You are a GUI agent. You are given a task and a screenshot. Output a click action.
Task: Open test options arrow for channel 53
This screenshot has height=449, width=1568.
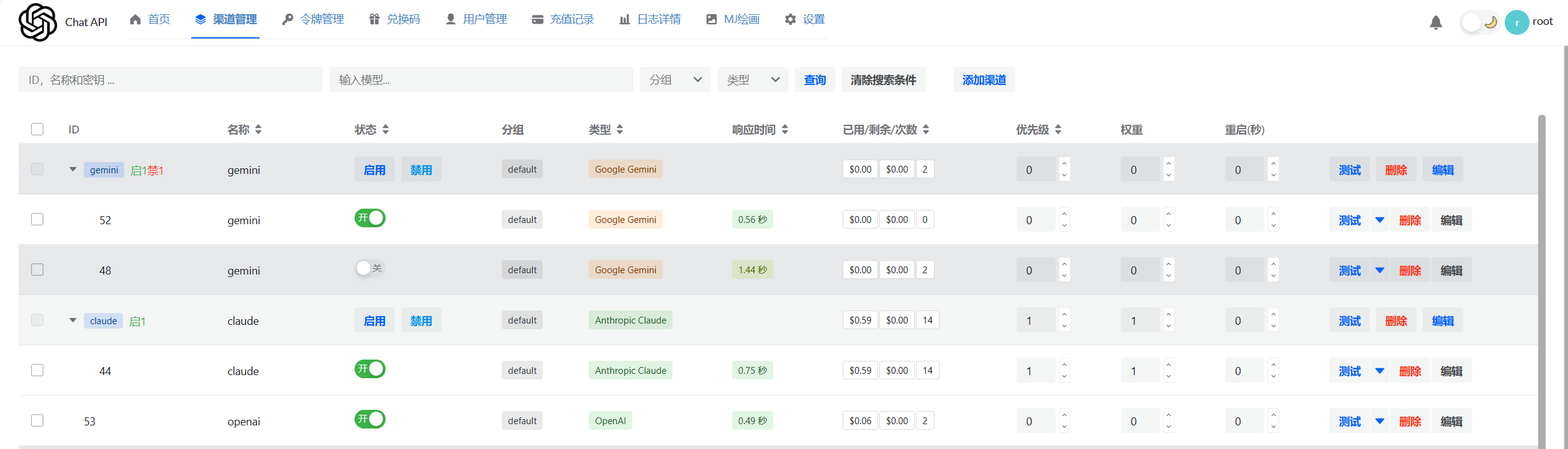tap(1380, 421)
